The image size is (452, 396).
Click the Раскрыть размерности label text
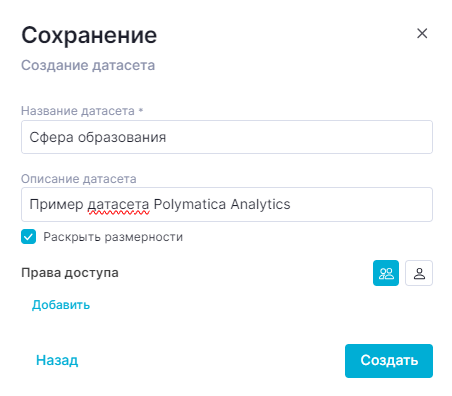click(x=113, y=237)
